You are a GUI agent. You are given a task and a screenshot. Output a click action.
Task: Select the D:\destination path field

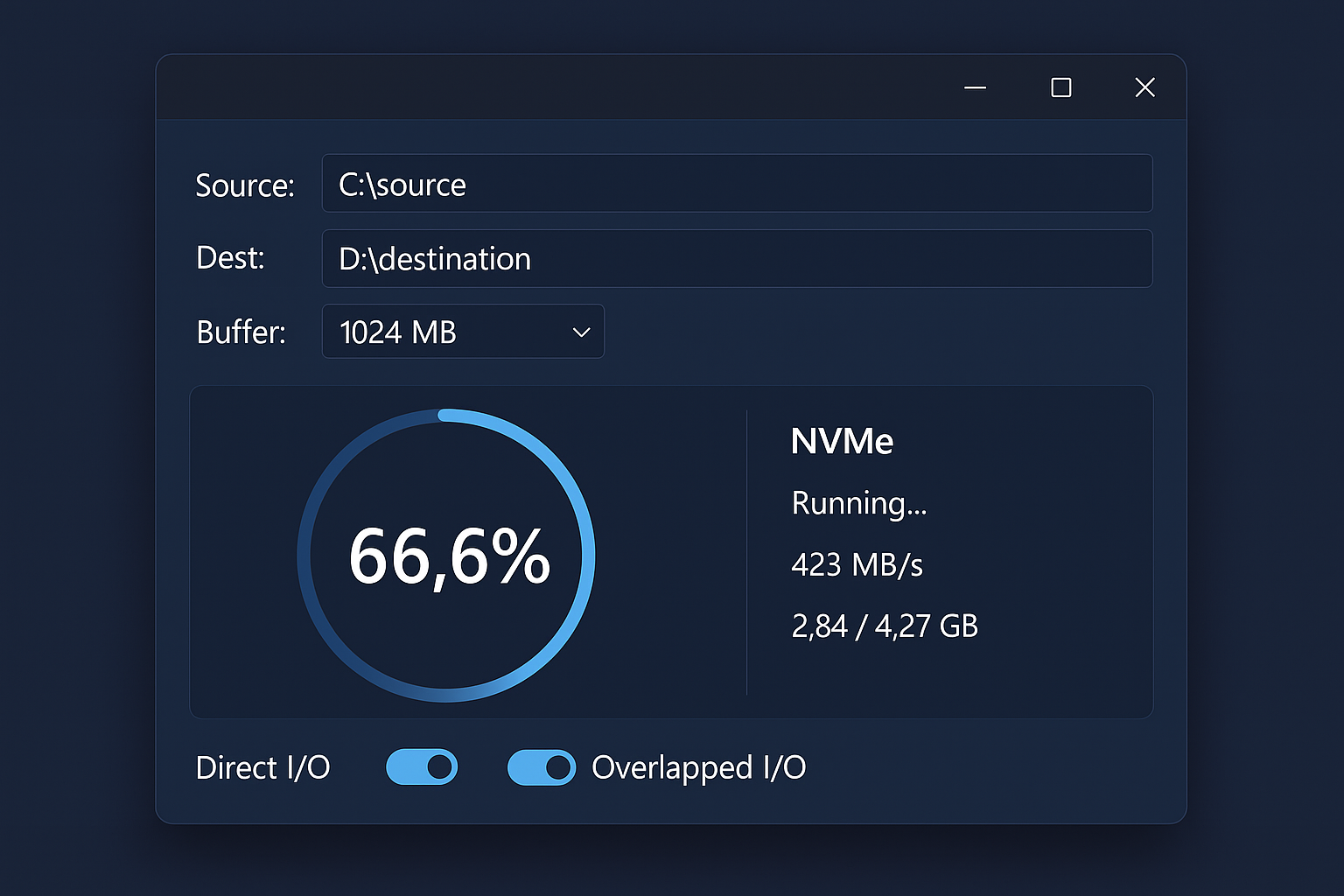737,258
